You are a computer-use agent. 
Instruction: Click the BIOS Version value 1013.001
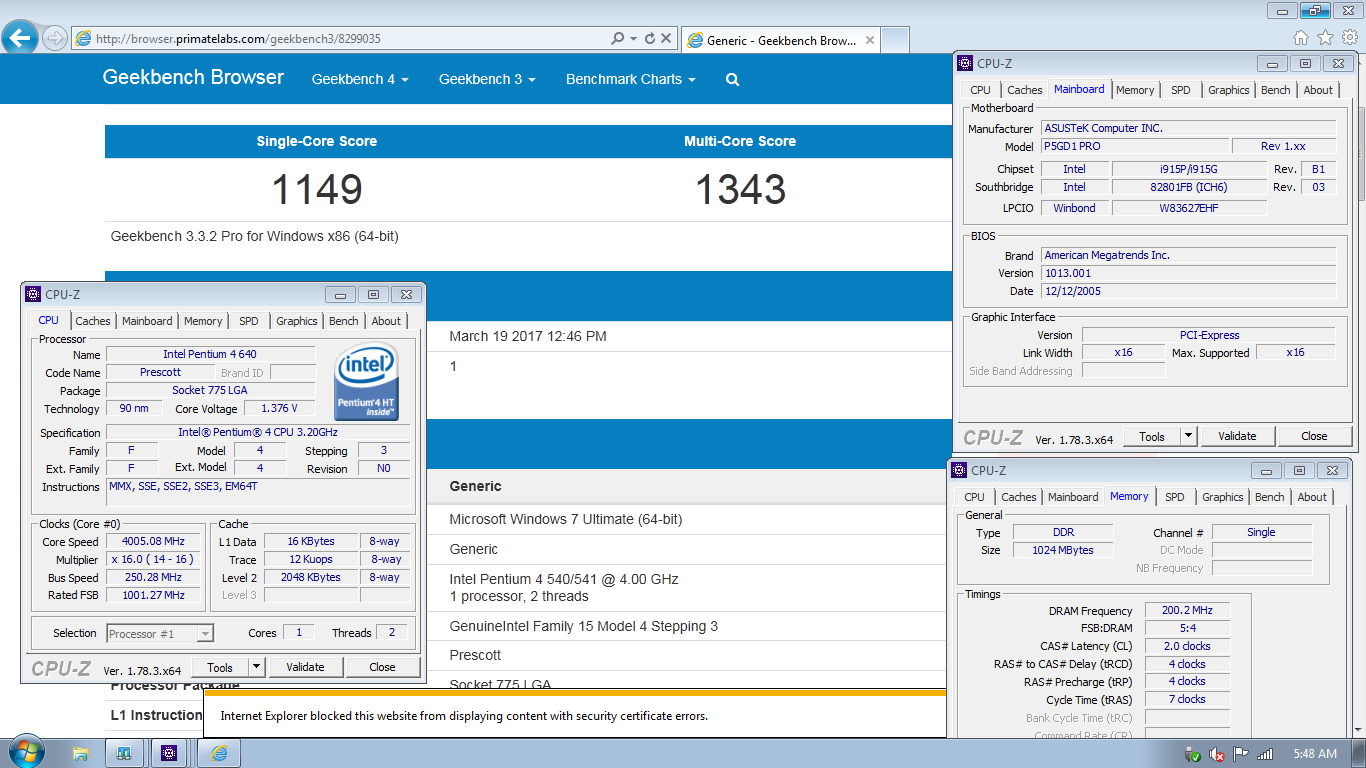(x=1188, y=273)
